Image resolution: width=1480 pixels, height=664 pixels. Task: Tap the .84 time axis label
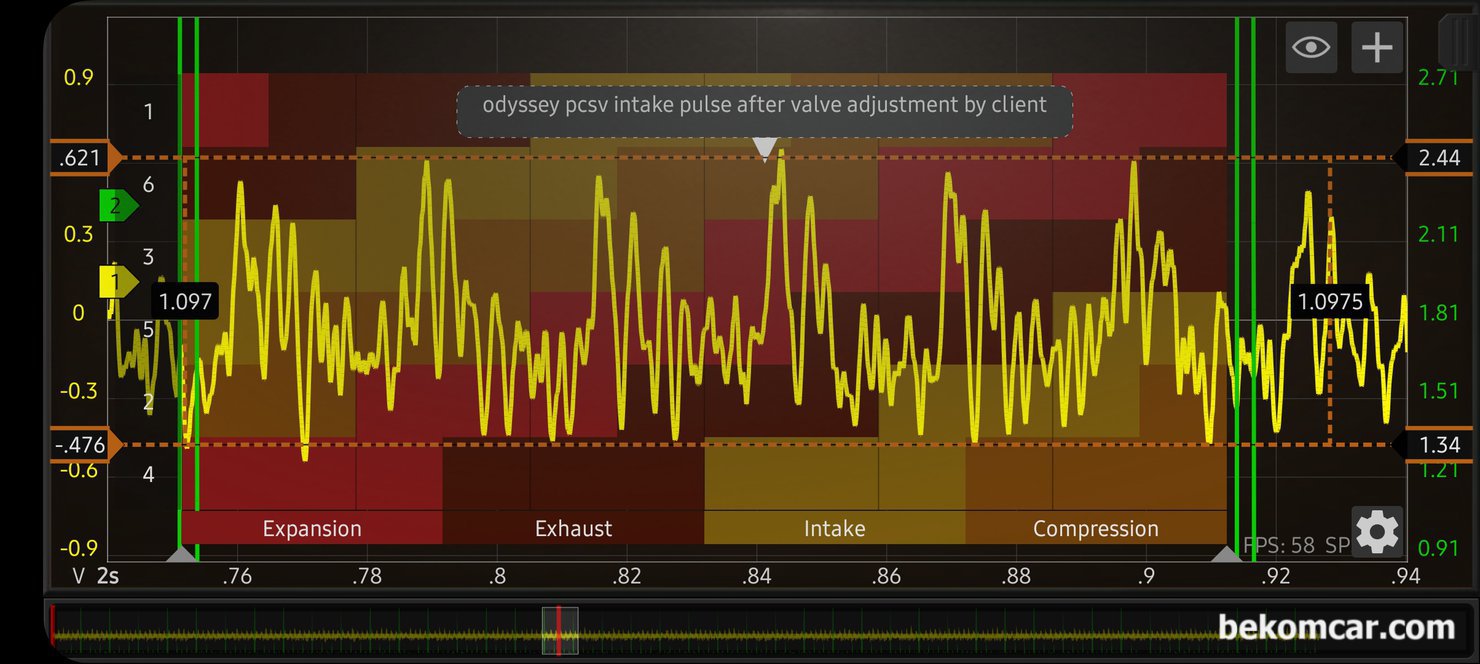(757, 576)
